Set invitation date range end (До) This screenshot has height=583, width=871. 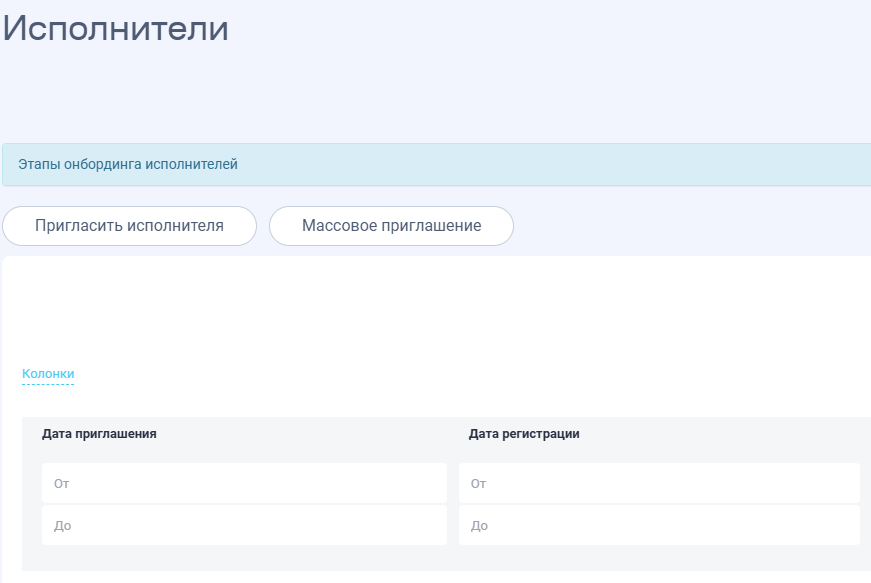click(244, 525)
